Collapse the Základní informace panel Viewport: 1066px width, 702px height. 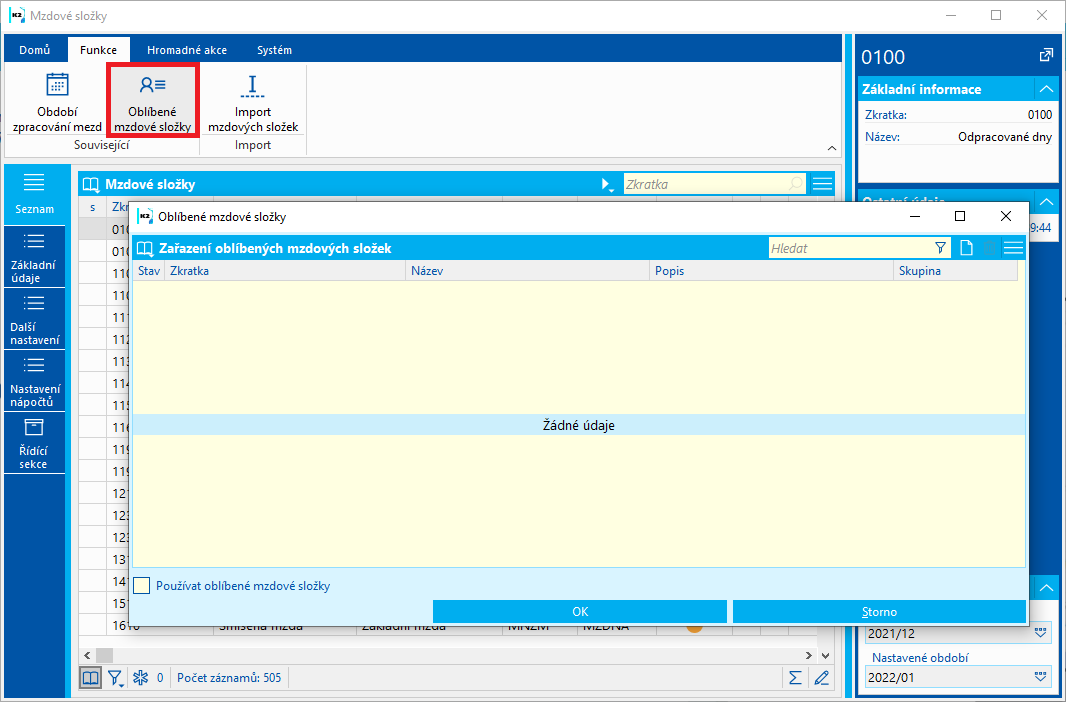point(1045,89)
